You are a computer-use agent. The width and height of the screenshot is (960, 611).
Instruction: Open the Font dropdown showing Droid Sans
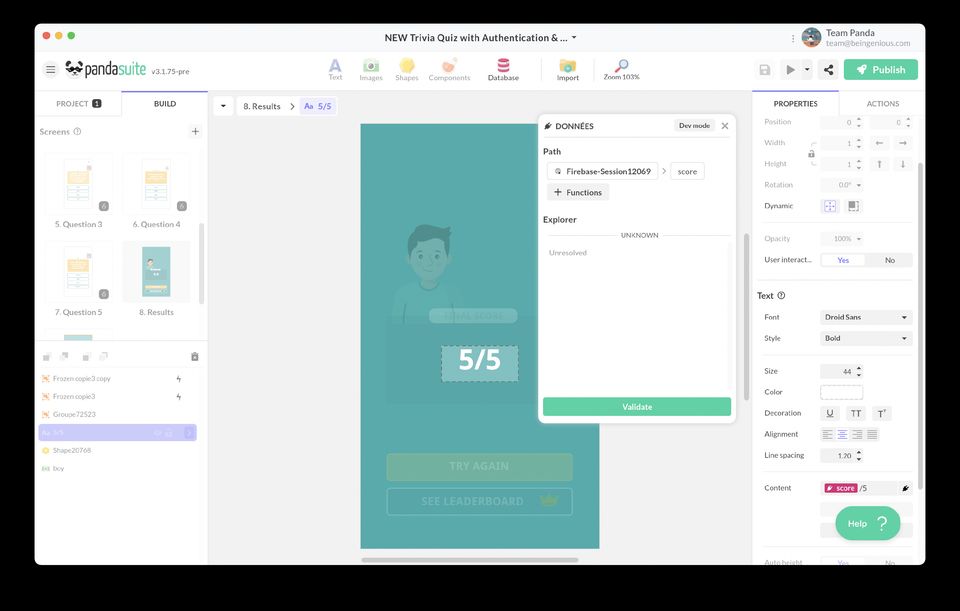pyautogui.click(x=865, y=317)
